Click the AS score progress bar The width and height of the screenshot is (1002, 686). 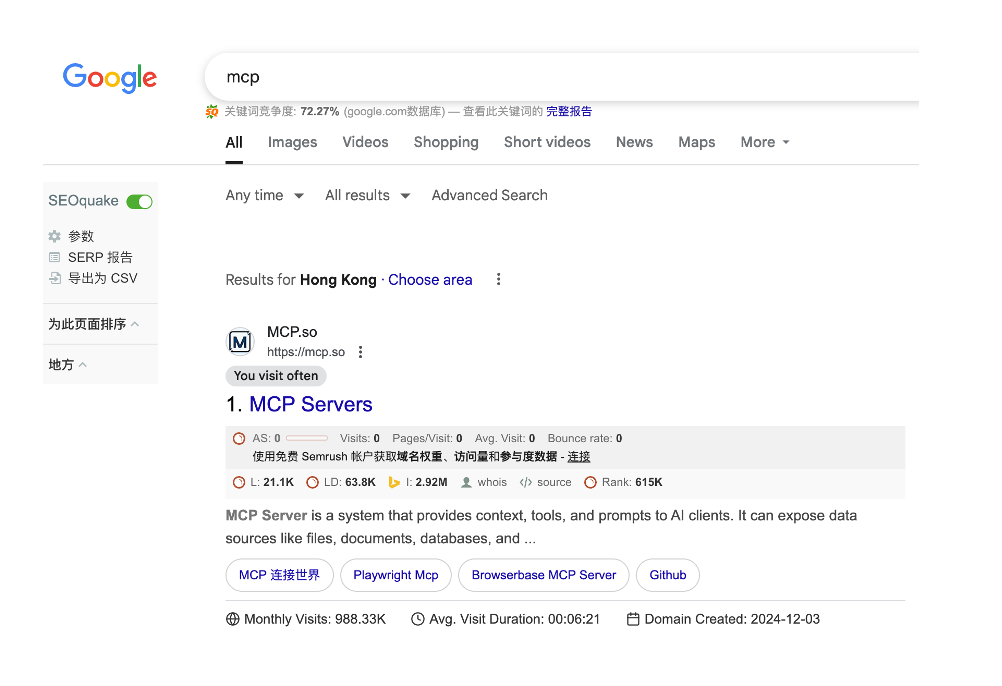(x=307, y=438)
